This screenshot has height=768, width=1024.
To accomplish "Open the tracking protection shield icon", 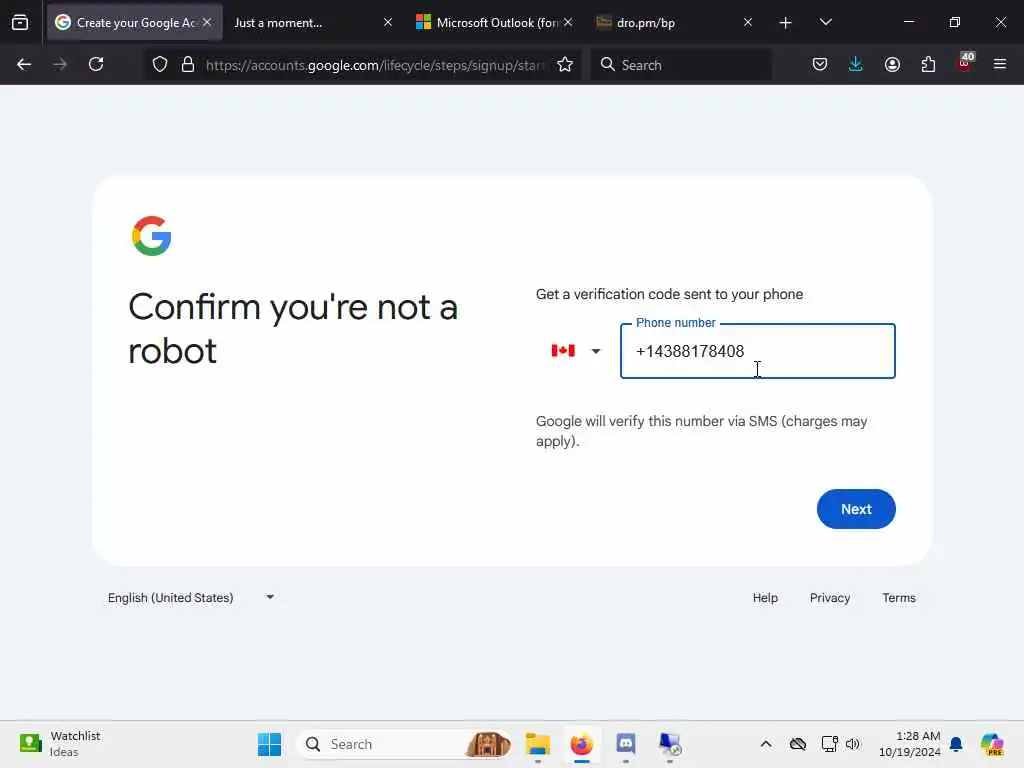I will pyautogui.click(x=160, y=64).
